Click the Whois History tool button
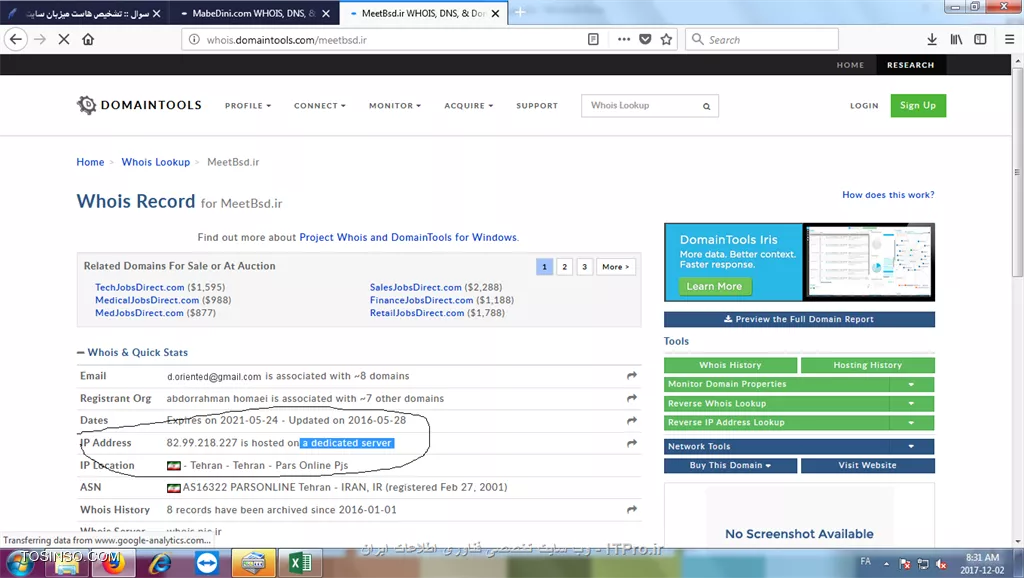Viewport: 1024px width, 578px height. pyautogui.click(x=730, y=365)
